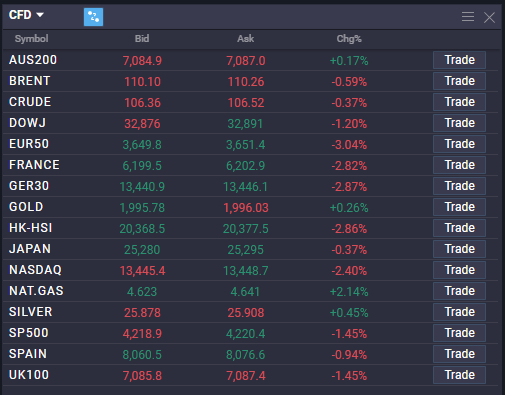
Task: Click Trade button for SP500
Action: pos(459,333)
